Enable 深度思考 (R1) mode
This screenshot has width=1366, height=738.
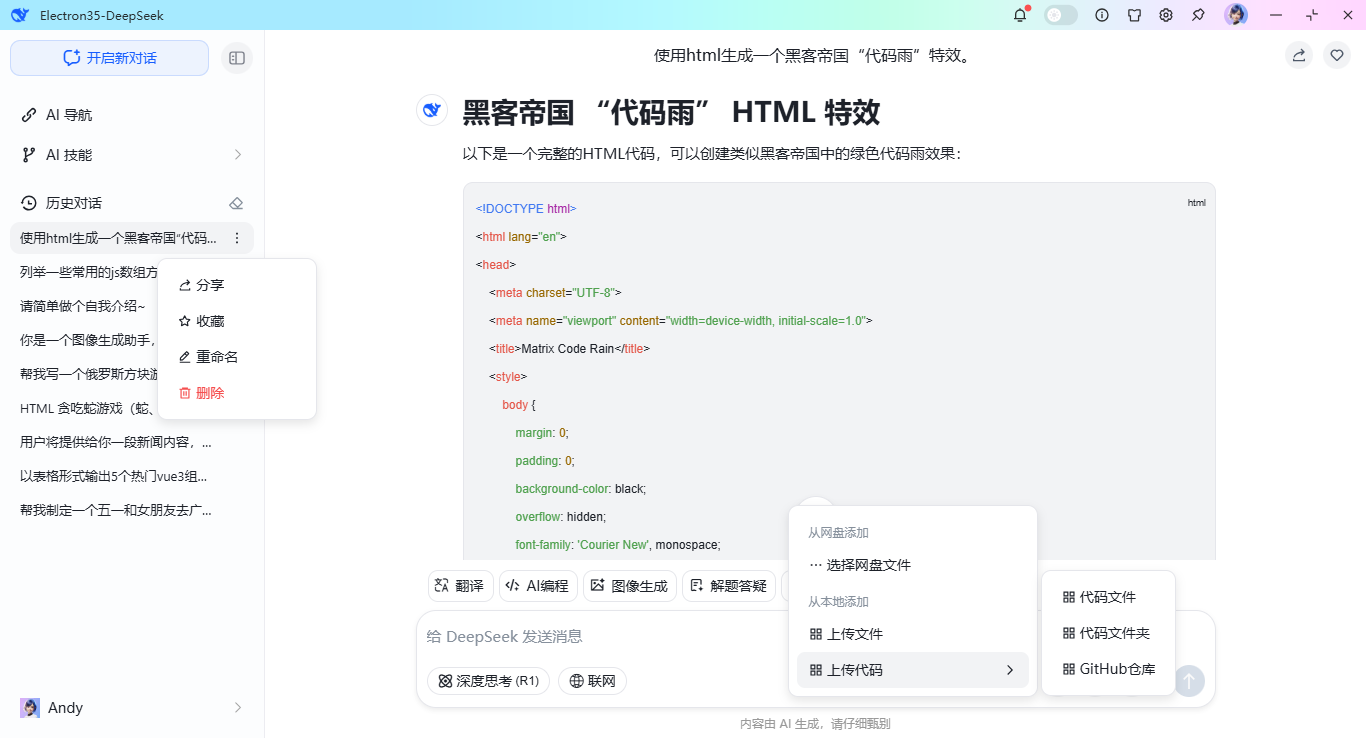488,680
